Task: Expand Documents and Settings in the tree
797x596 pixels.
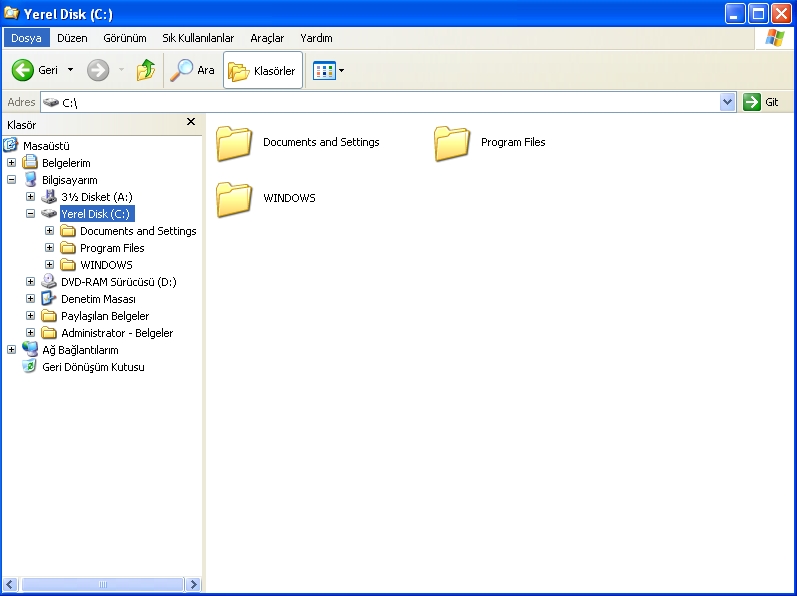Action: tap(49, 231)
